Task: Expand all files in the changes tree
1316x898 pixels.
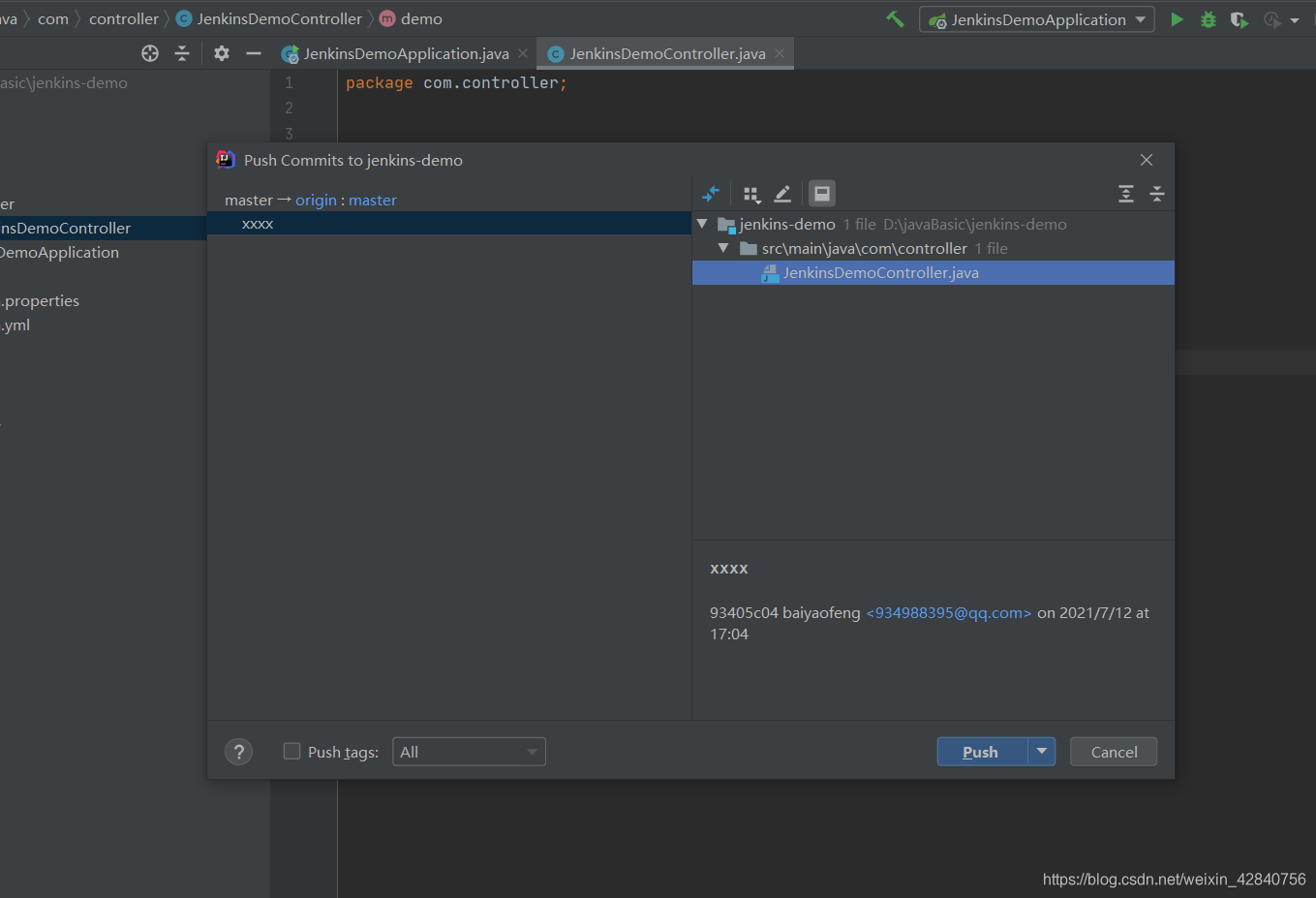Action: [1125, 194]
